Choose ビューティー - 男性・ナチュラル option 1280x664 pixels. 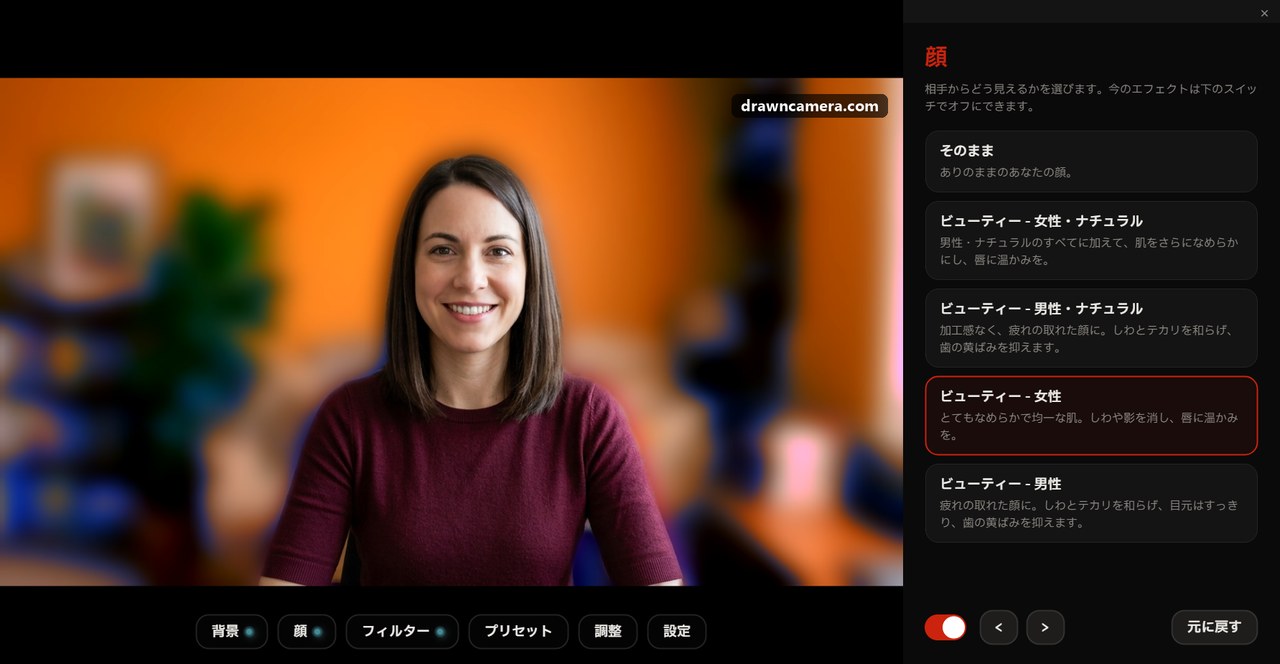coord(1091,328)
